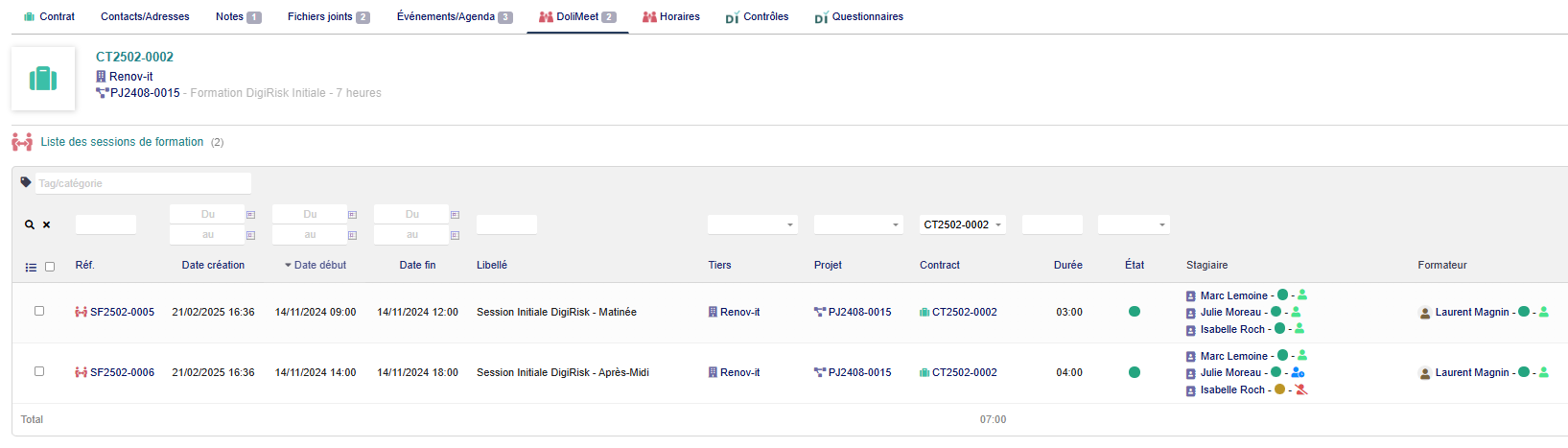Screen dimensions: 1568x448
Task: Click absent icon next to Isabelle Roch
Action: click(1301, 389)
